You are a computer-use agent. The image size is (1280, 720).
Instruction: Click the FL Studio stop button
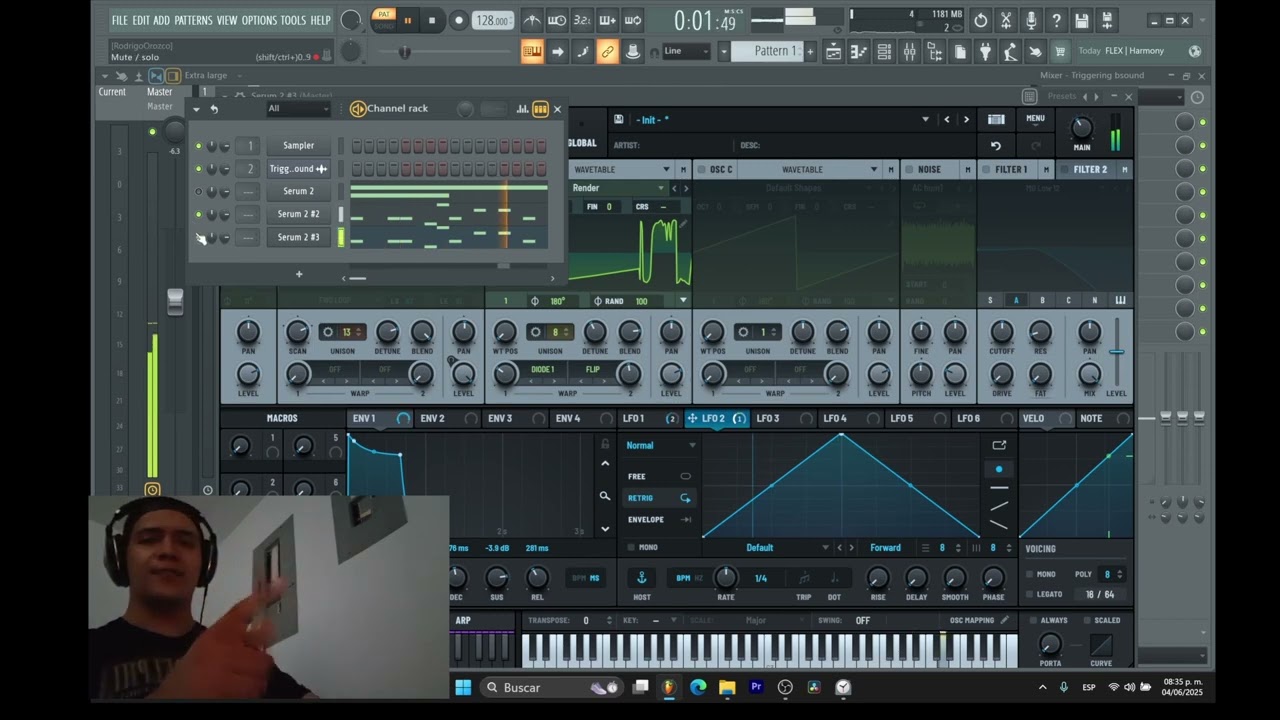point(432,20)
